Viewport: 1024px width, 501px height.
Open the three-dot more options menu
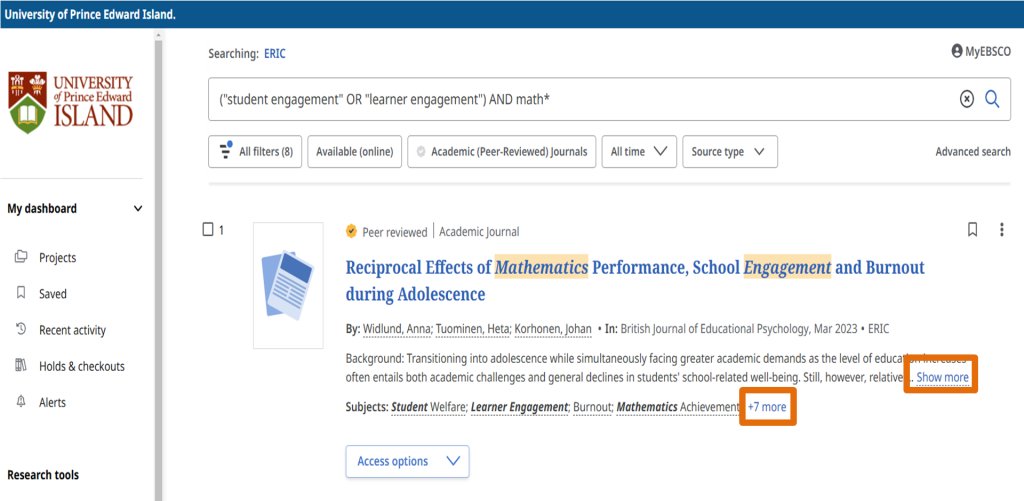[1002, 230]
